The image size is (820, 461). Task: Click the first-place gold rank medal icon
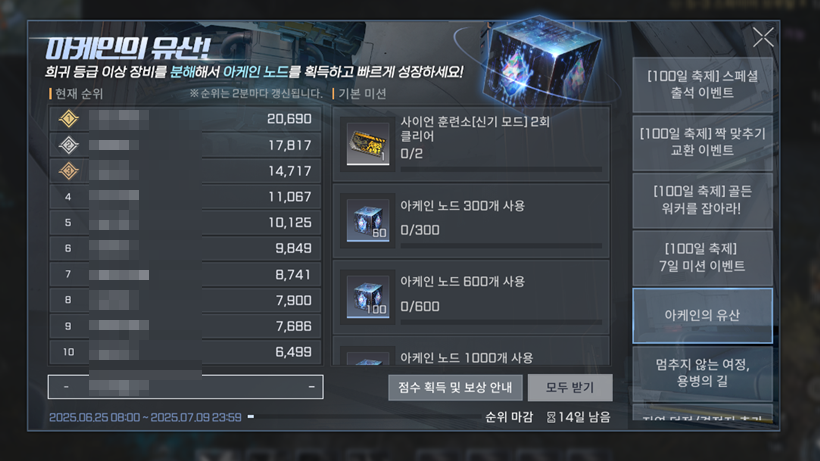tap(69, 119)
